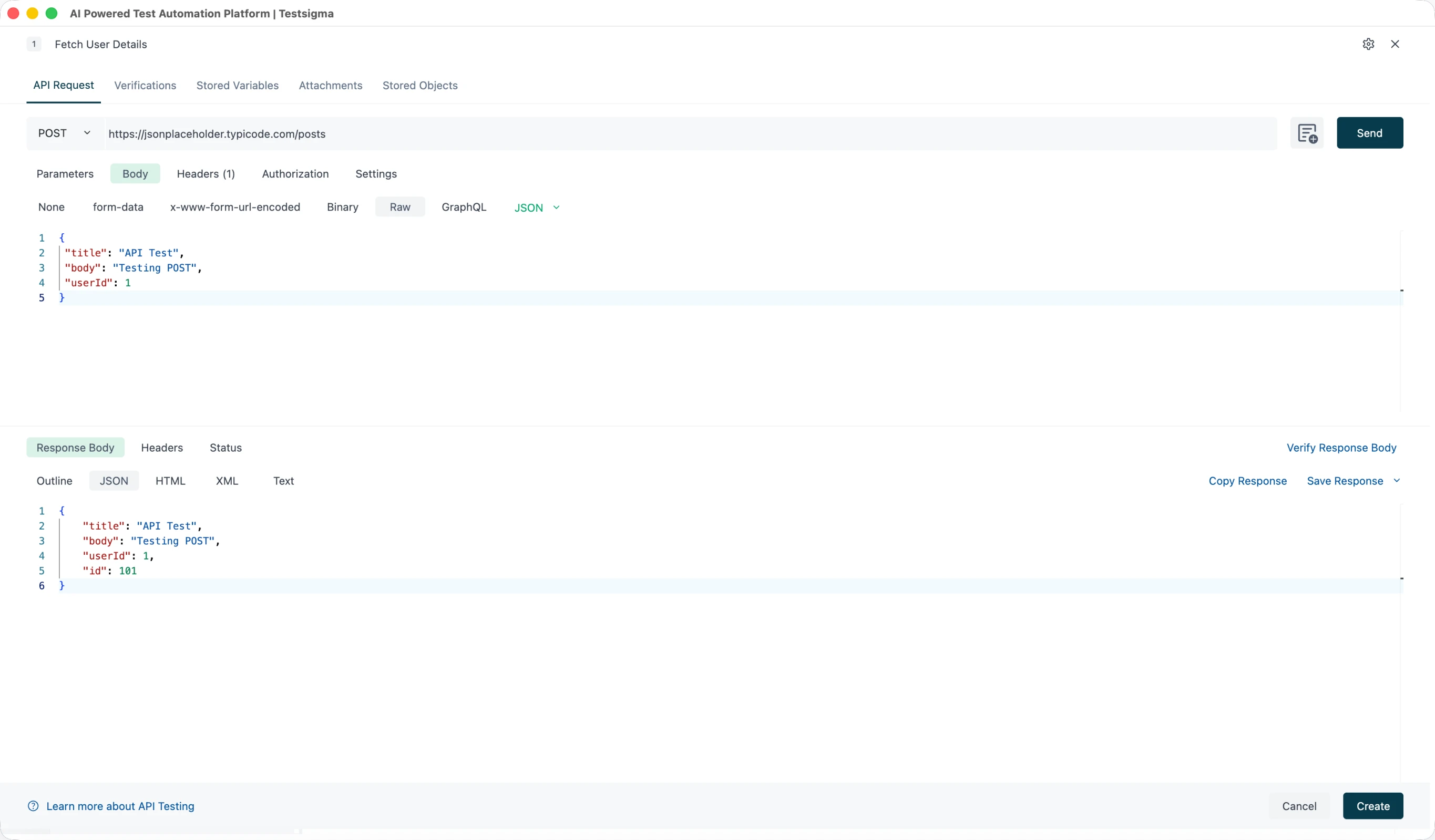
Task: Open the Headers (1) request sub-tab
Action: click(x=206, y=173)
